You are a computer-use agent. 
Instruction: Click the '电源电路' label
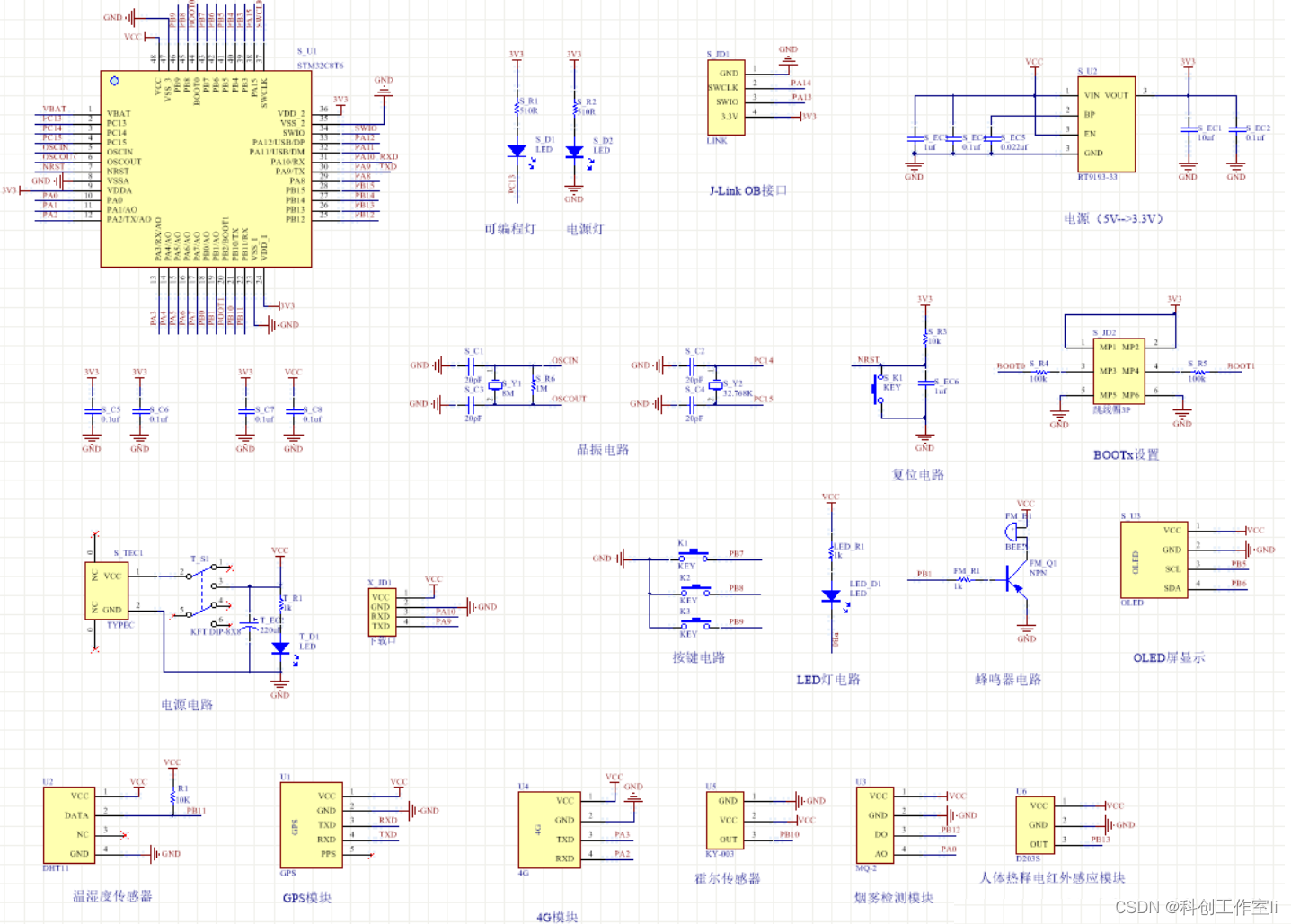pos(187,705)
